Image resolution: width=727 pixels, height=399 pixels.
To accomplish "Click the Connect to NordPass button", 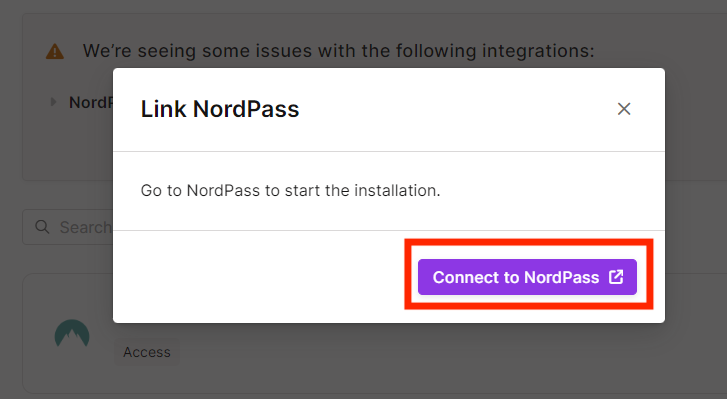I will click(x=527, y=277).
